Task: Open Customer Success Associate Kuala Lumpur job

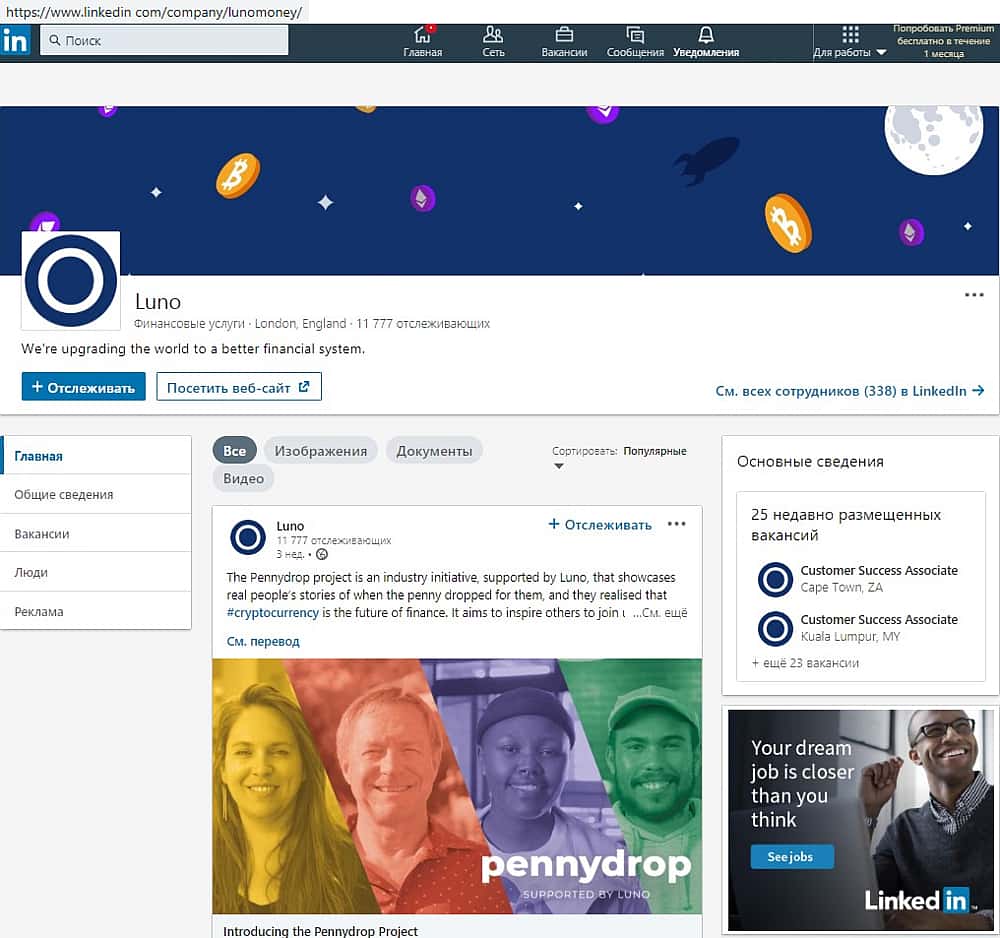Action: pyautogui.click(x=879, y=619)
